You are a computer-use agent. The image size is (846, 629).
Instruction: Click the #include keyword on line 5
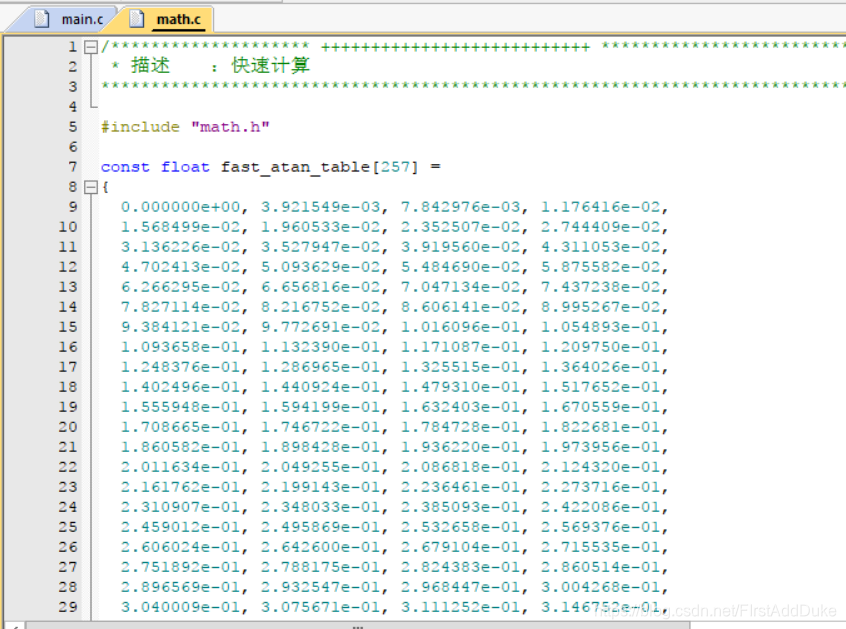pos(140,127)
